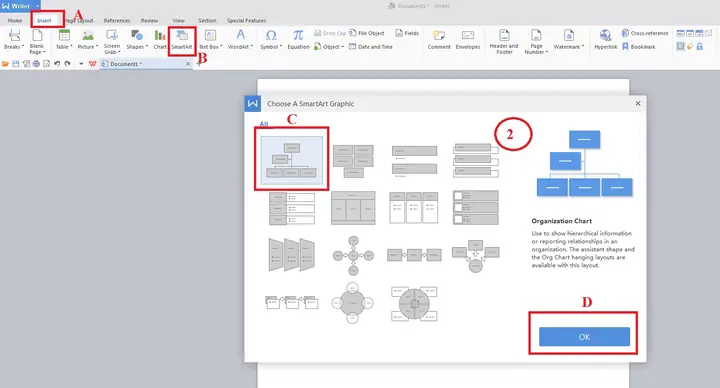Select the three-step arrow process SmartArt layout
This screenshot has width=720, height=388.
pyautogui.click(x=414, y=255)
